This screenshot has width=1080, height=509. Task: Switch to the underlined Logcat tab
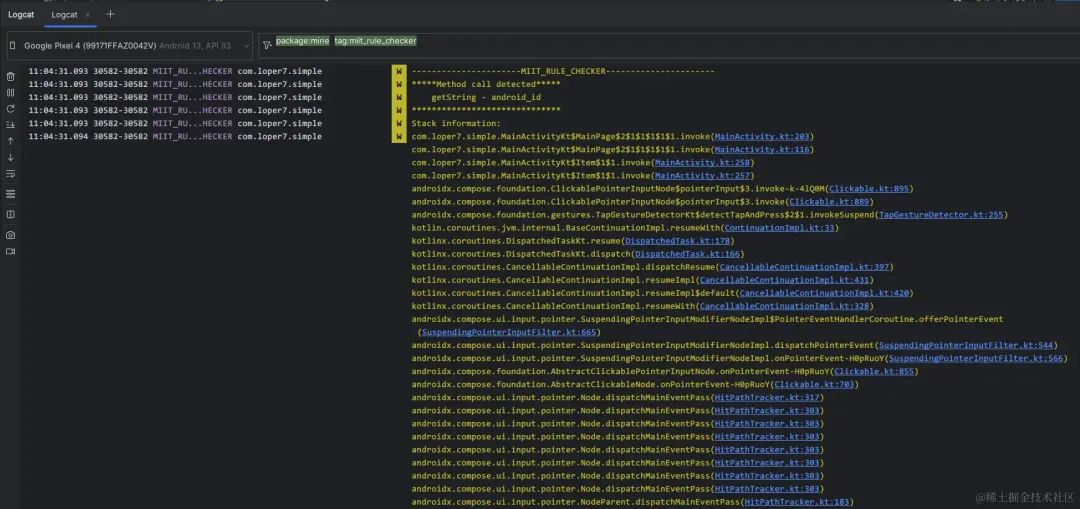(65, 14)
